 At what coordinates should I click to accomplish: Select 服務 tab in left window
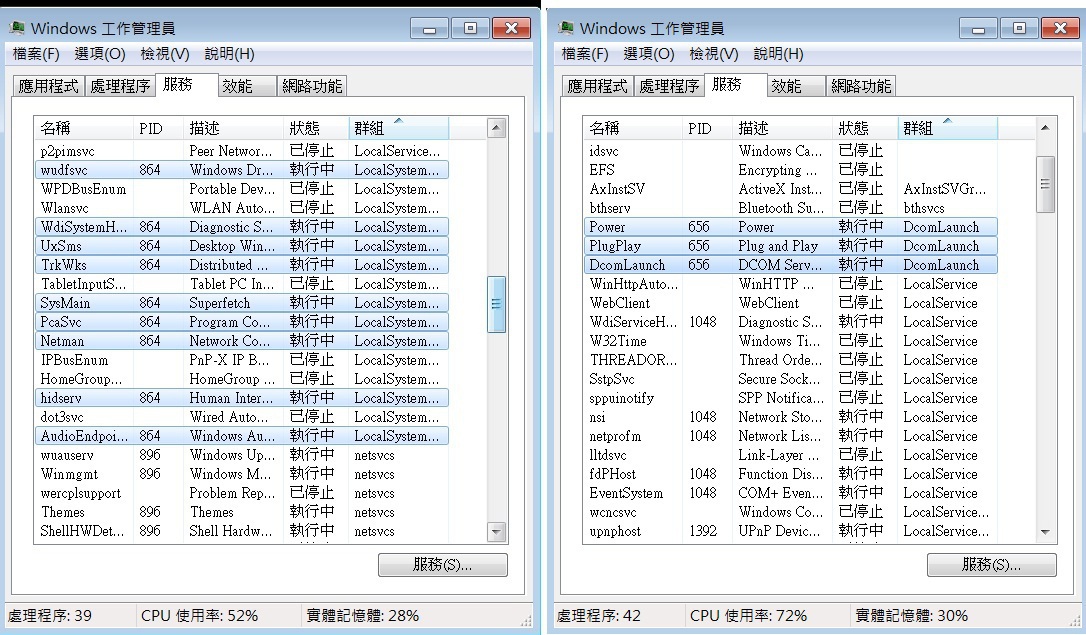186,84
